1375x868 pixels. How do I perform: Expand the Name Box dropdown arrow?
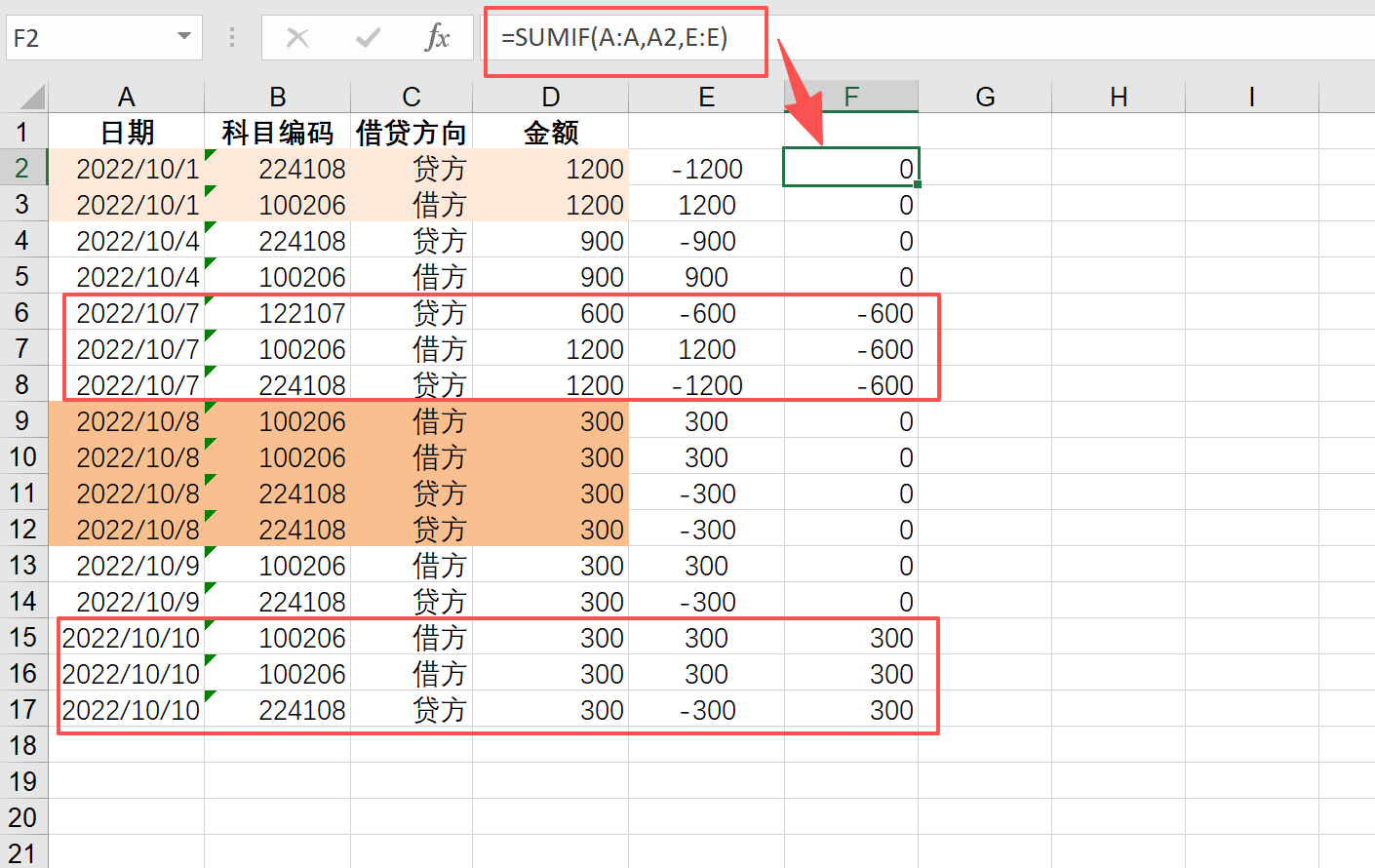(183, 37)
